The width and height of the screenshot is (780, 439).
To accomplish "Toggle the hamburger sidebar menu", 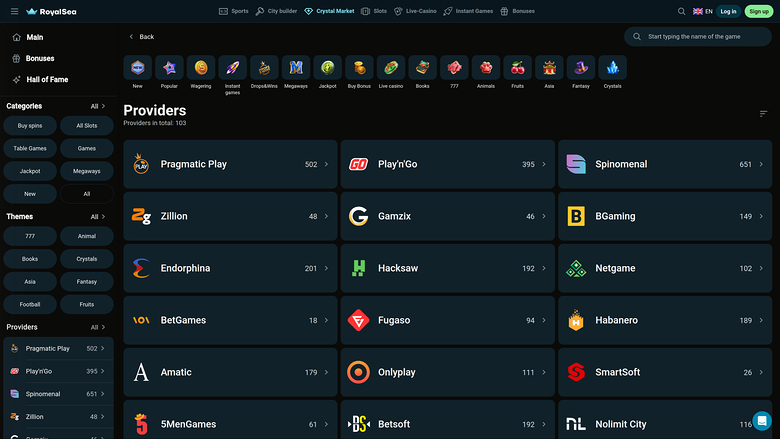I will [x=14, y=11].
